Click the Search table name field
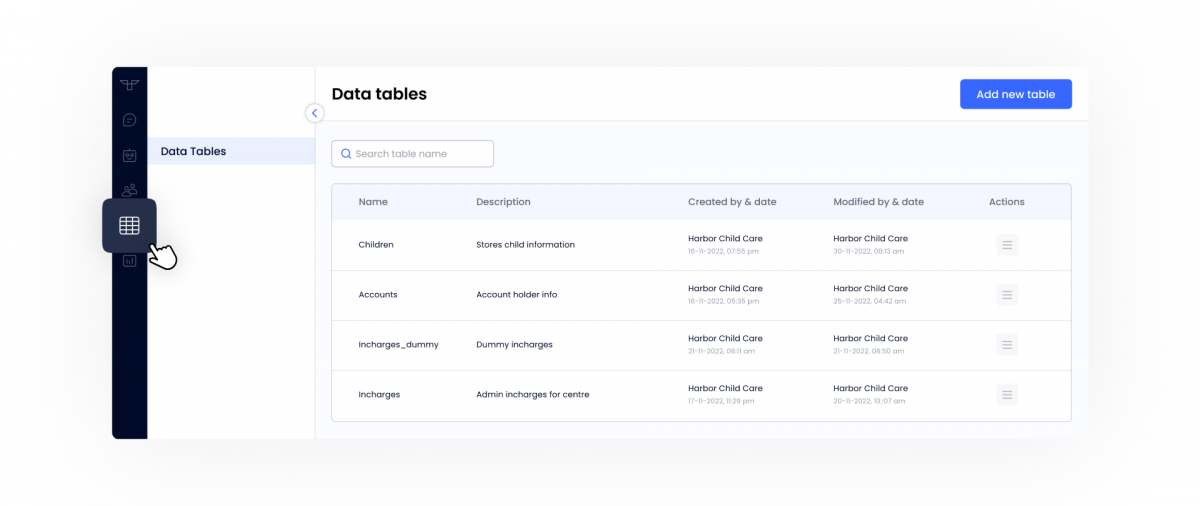This screenshot has width=1200, height=506. coord(413,154)
